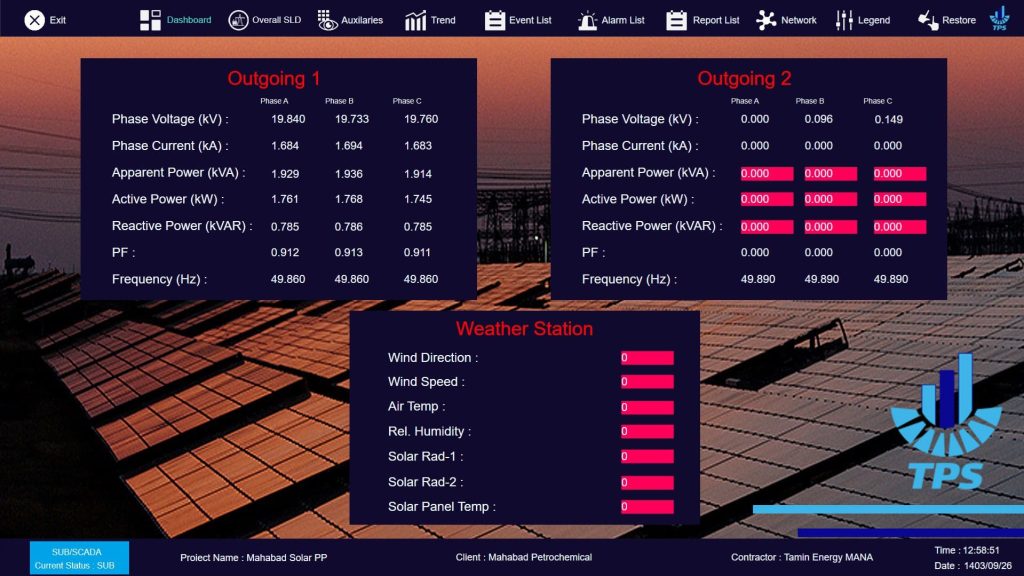Screen dimensions: 1024x576
Task: Click the Alarm List siren icon
Action: point(587,20)
